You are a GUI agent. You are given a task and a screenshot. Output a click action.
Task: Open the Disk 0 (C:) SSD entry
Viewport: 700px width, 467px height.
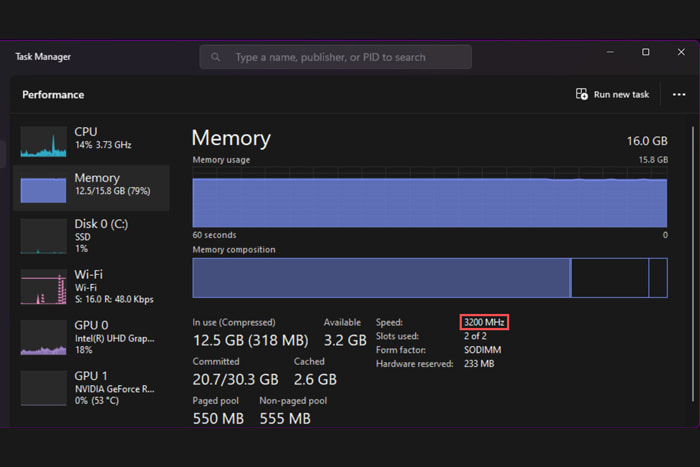click(92, 235)
